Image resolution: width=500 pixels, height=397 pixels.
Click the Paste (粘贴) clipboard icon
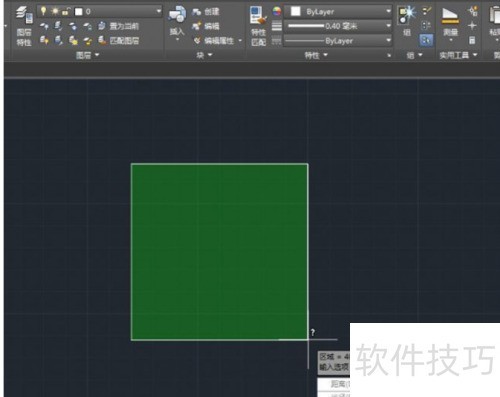[x=495, y=15]
